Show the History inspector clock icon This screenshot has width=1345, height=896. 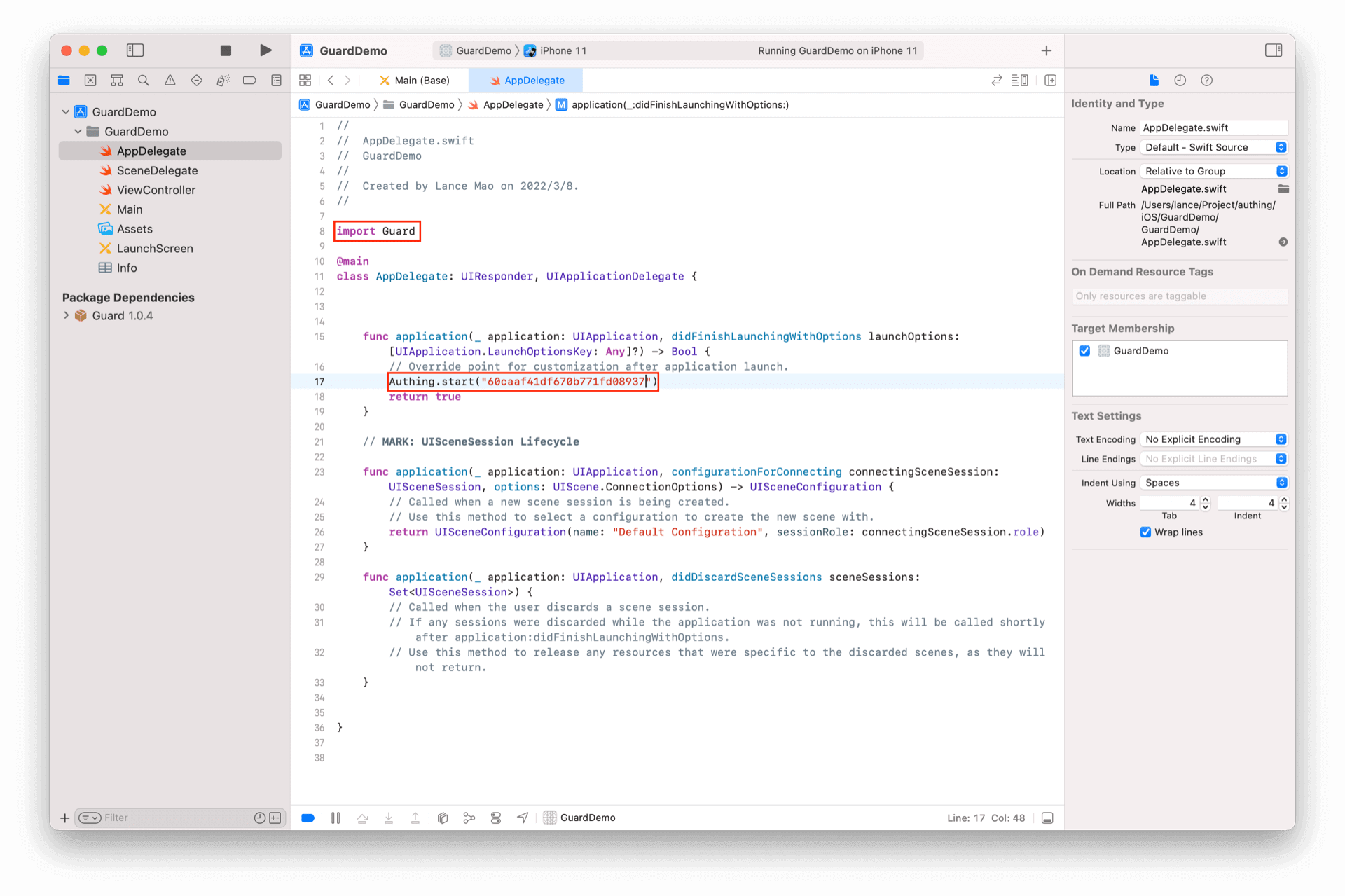[x=1180, y=81]
